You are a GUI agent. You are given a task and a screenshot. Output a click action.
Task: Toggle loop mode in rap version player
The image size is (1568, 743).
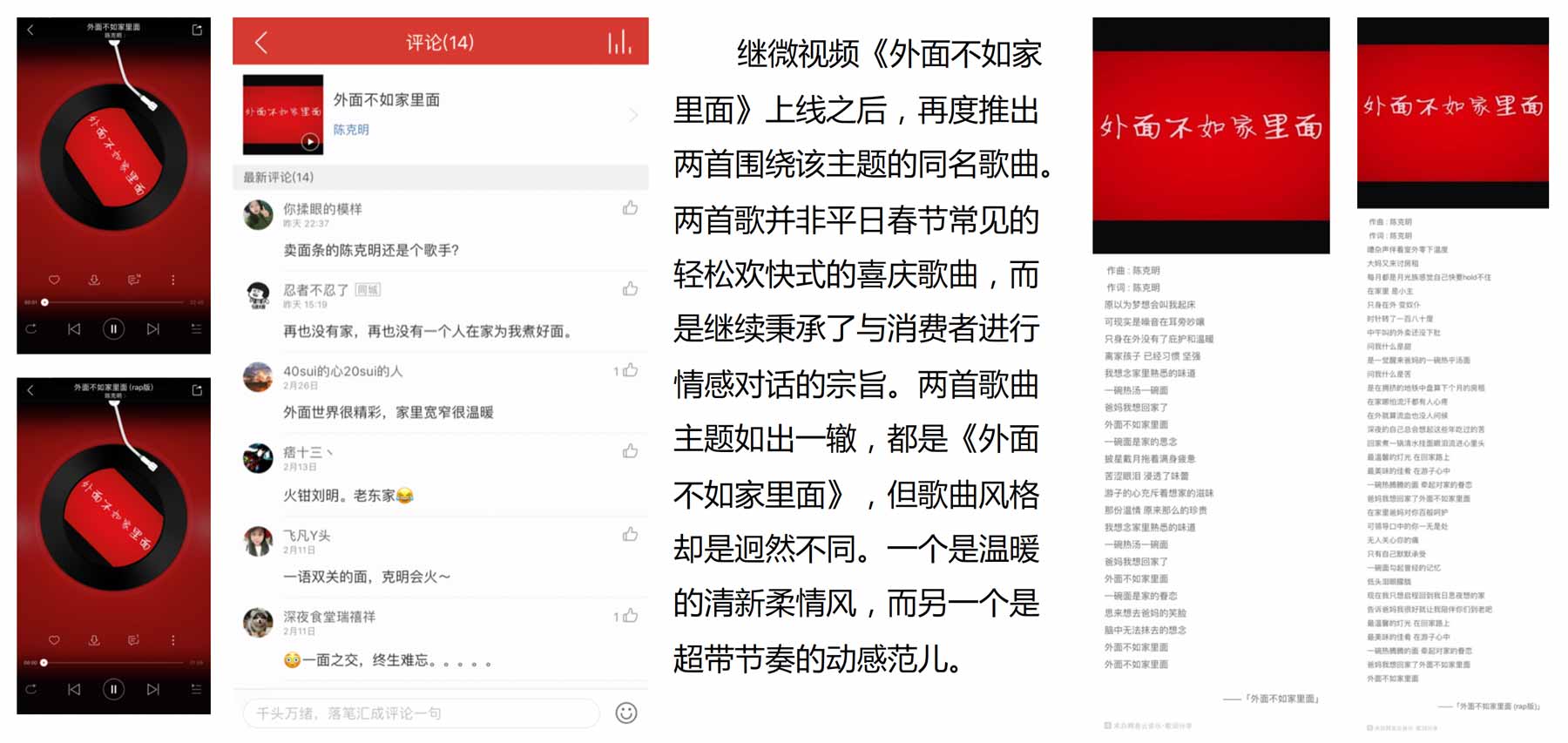[x=31, y=689]
